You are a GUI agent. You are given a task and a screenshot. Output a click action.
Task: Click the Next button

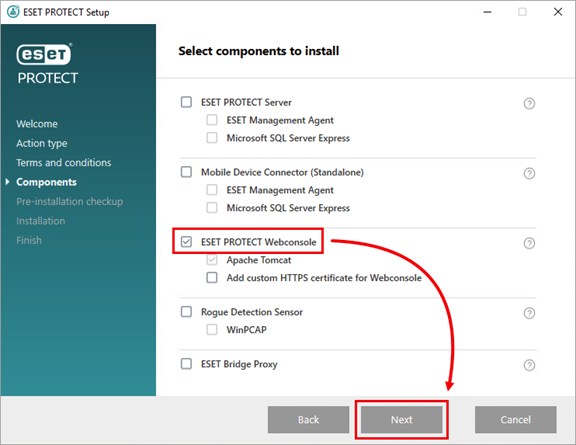tap(402, 420)
